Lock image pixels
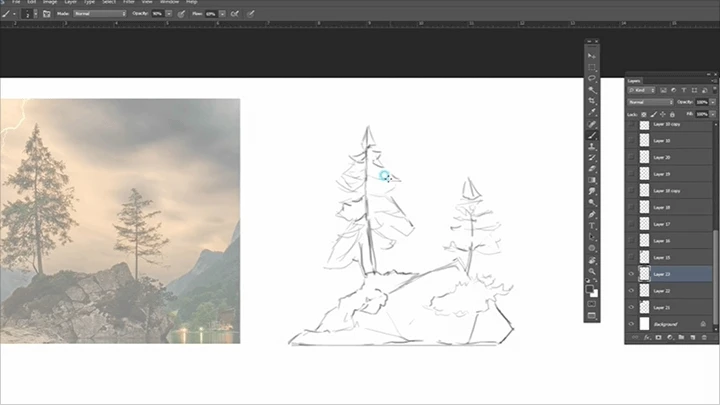 coord(653,114)
